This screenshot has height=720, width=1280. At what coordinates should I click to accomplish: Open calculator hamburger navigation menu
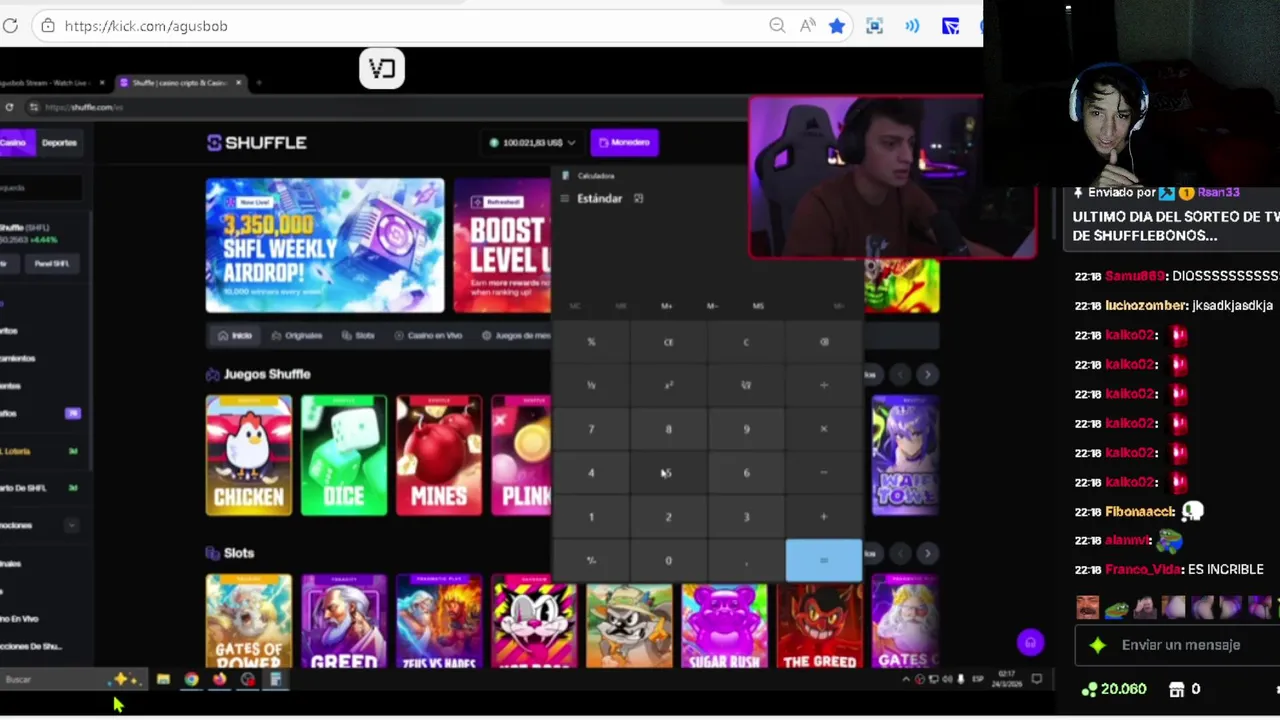click(565, 198)
